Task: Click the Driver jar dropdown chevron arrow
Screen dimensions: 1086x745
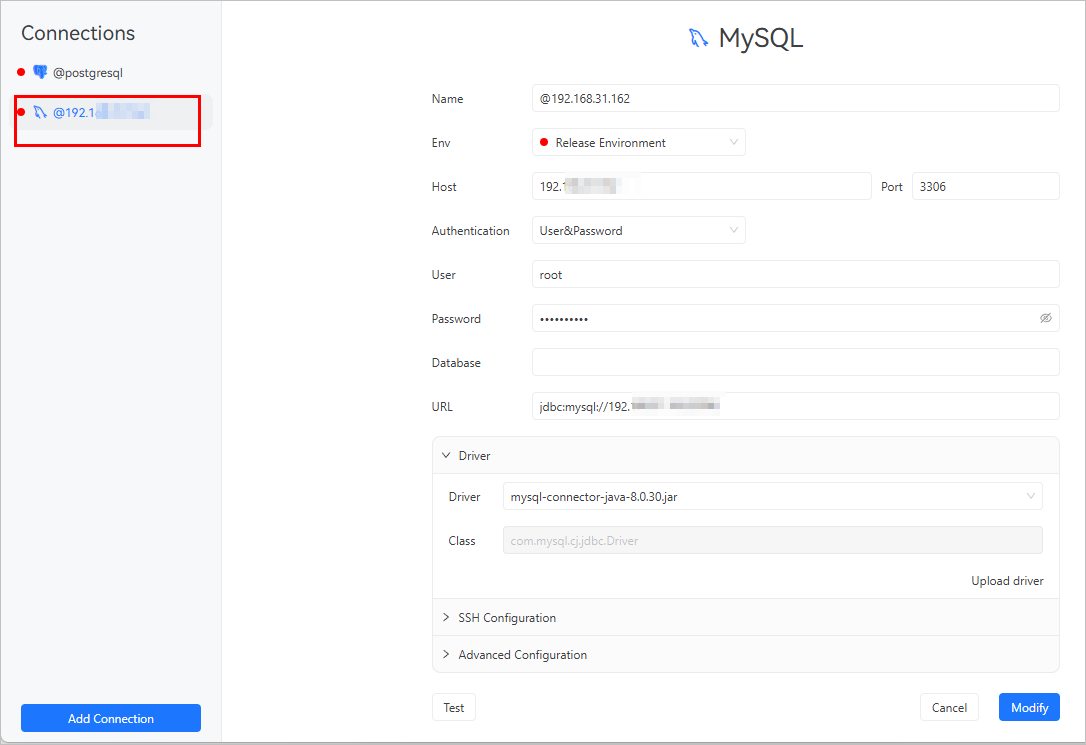Action: click(1030, 496)
